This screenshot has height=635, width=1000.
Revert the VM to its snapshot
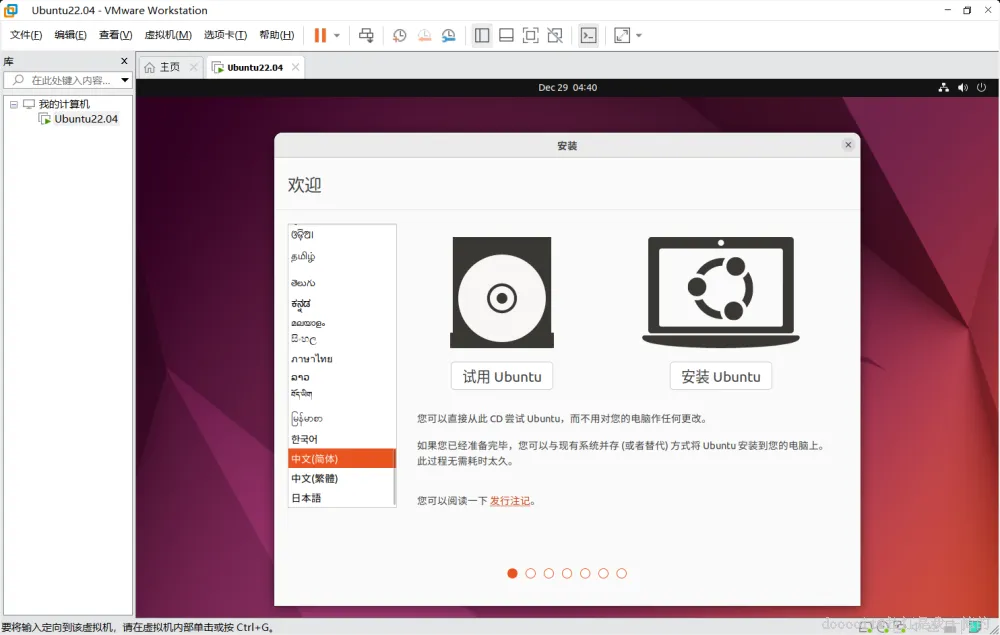pos(424,35)
